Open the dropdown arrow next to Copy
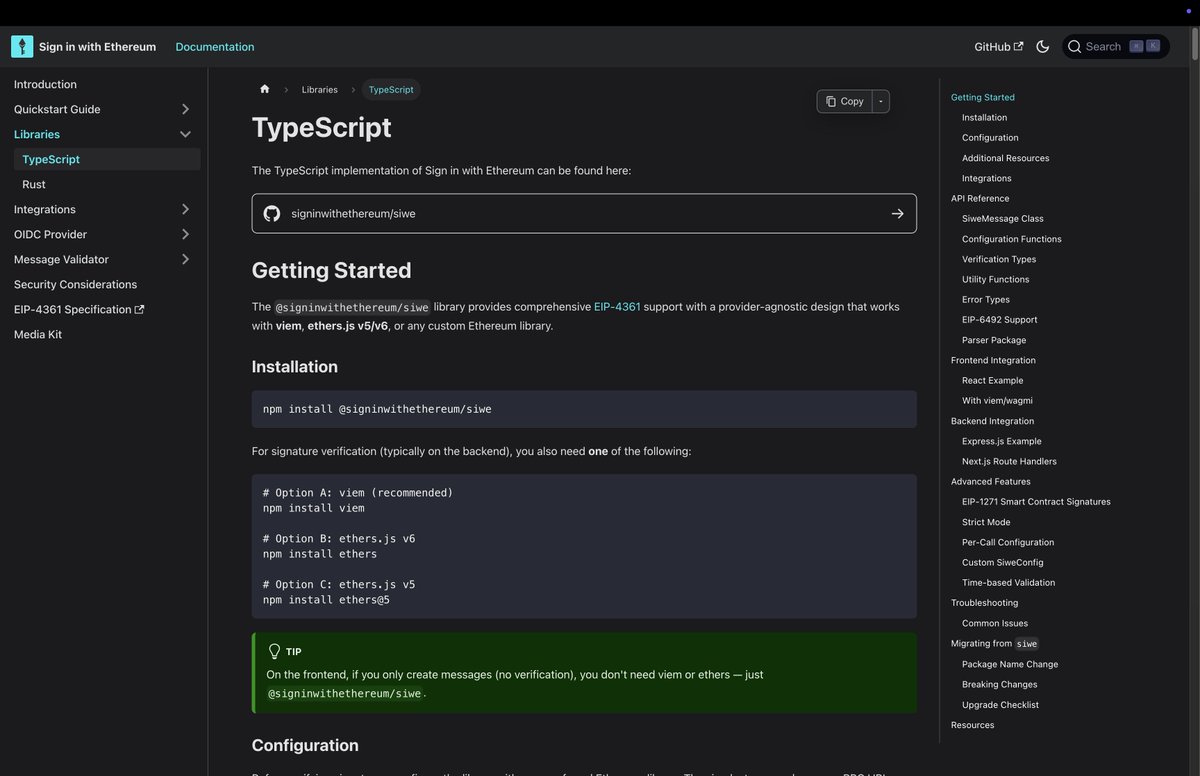This screenshot has width=1200, height=776. coord(881,101)
